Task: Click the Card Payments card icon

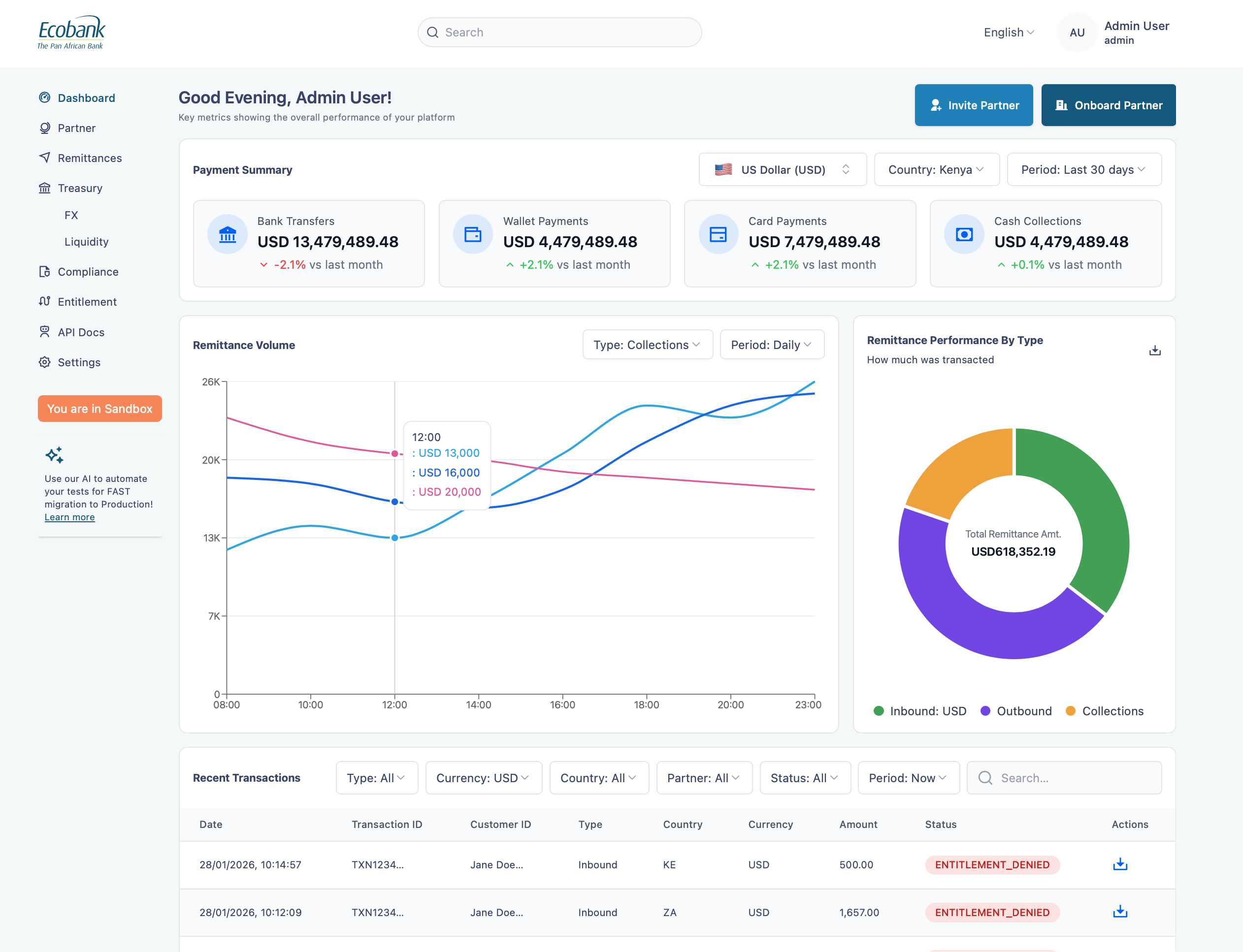Action: pyautogui.click(x=718, y=234)
